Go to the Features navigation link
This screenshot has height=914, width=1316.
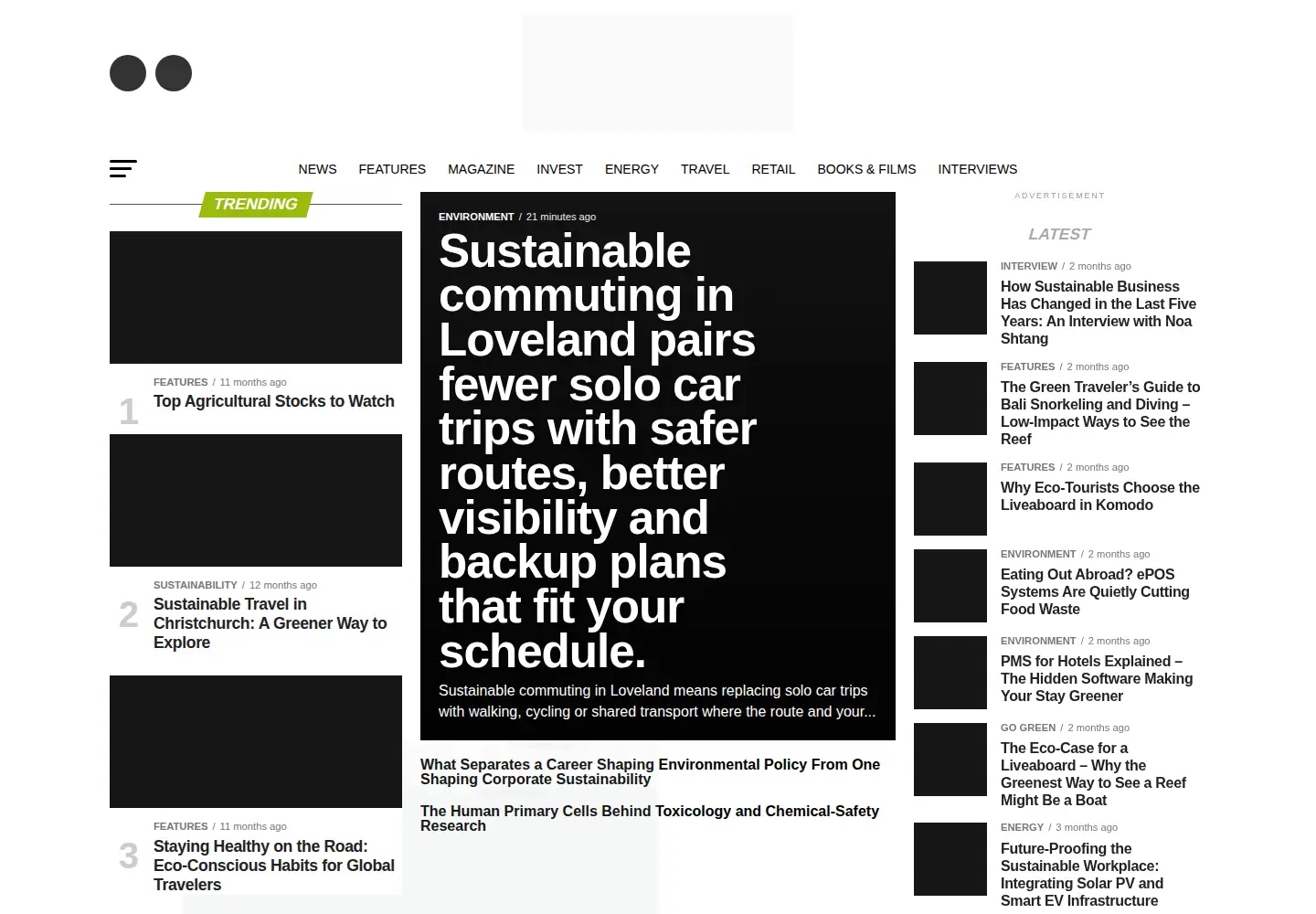[x=392, y=169]
